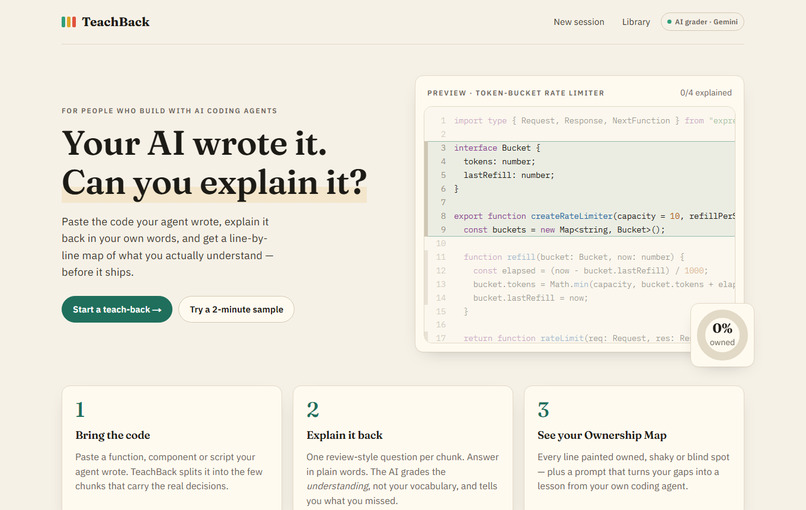Open the New session page
Viewport: 806px width, 510px height.
(x=579, y=22)
